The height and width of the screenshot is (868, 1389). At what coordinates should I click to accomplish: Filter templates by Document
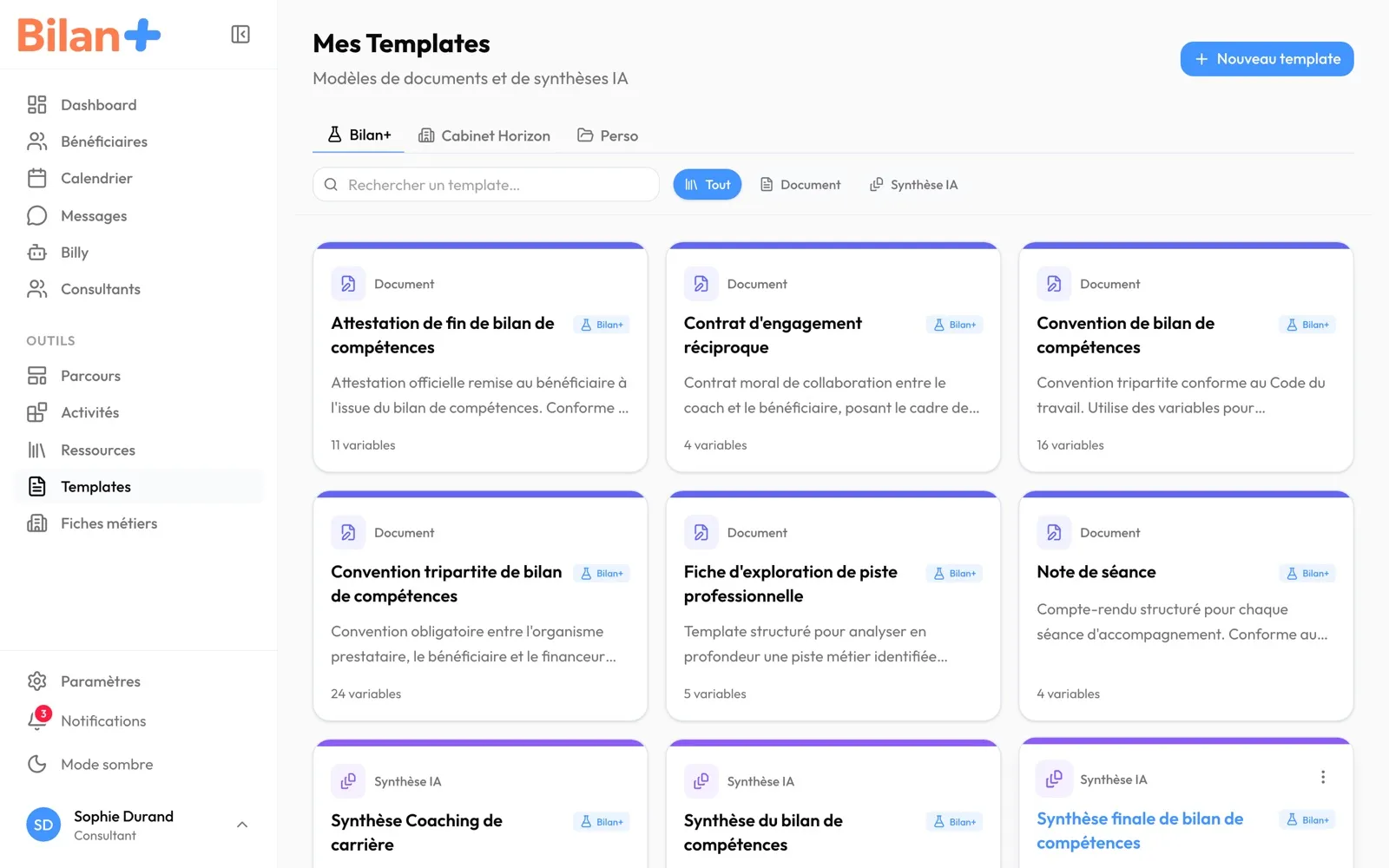[x=800, y=185]
